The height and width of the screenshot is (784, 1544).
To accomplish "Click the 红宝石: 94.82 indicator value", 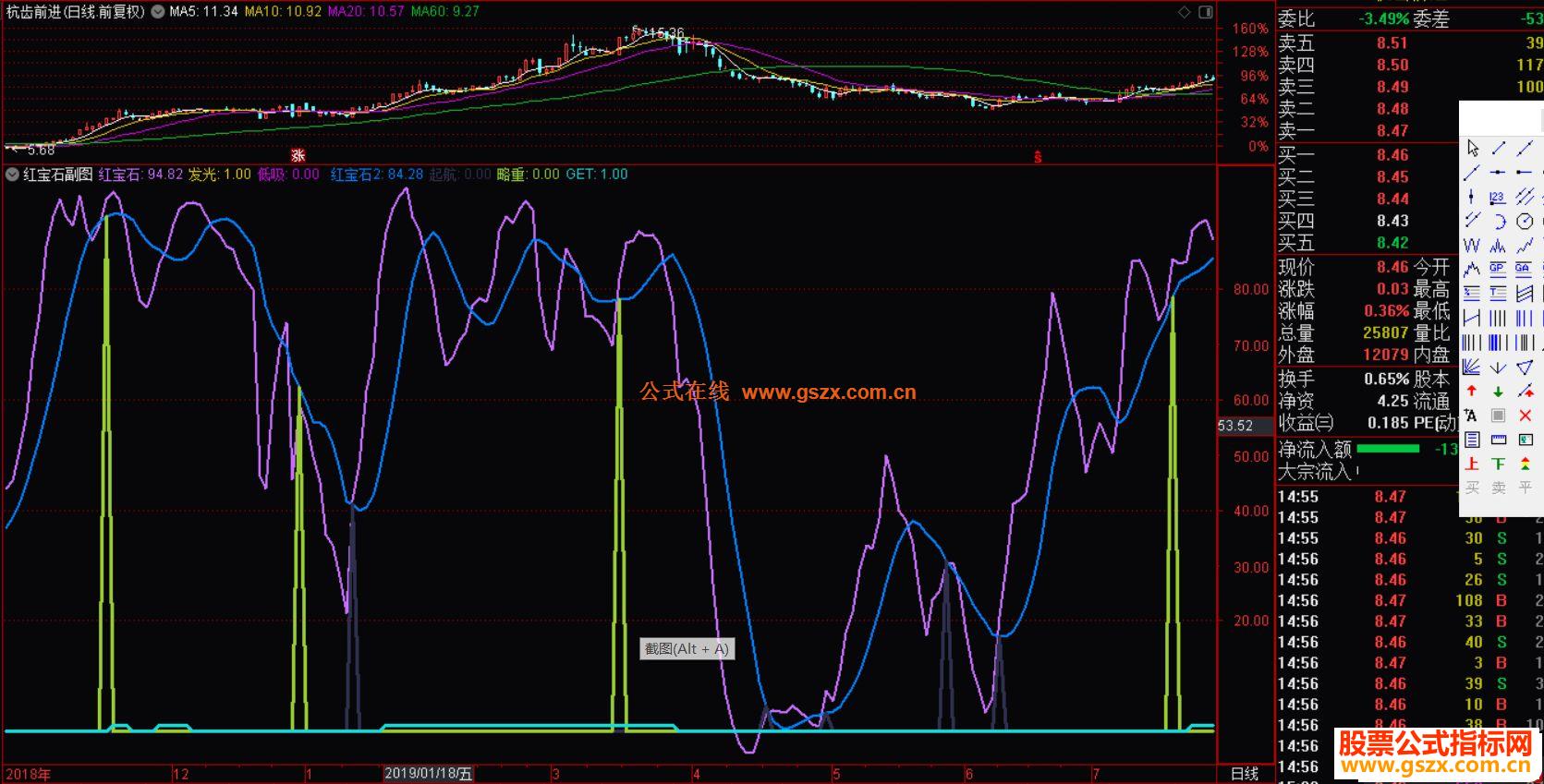I will pyautogui.click(x=140, y=174).
